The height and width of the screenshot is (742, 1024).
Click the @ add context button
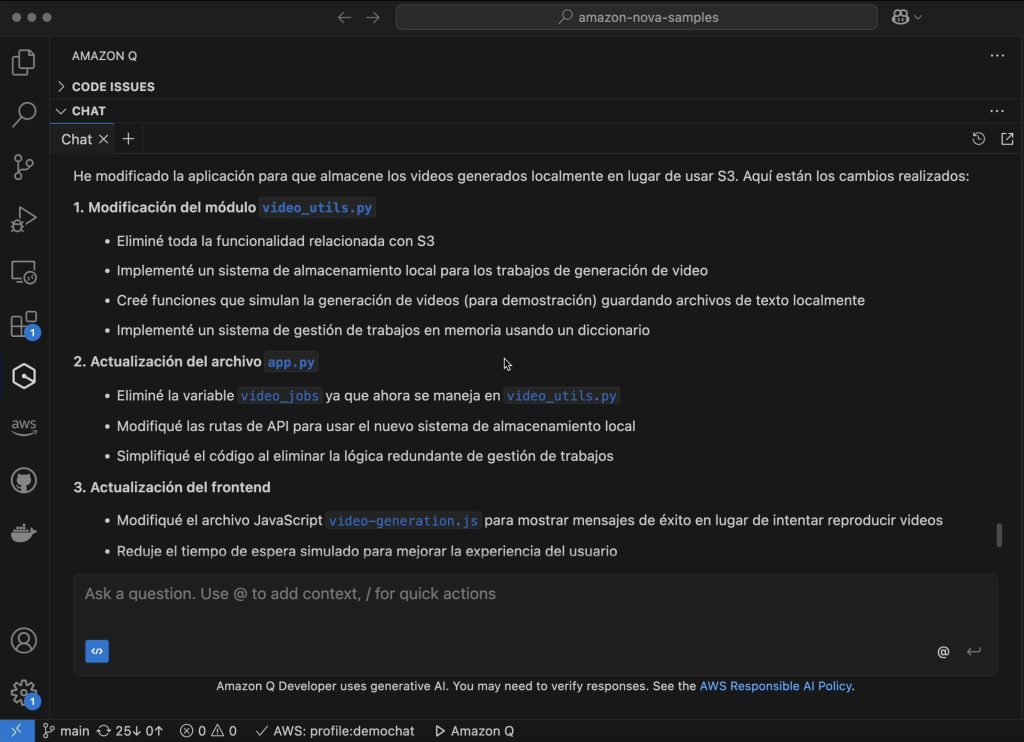pyautogui.click(x=943, y=652)
